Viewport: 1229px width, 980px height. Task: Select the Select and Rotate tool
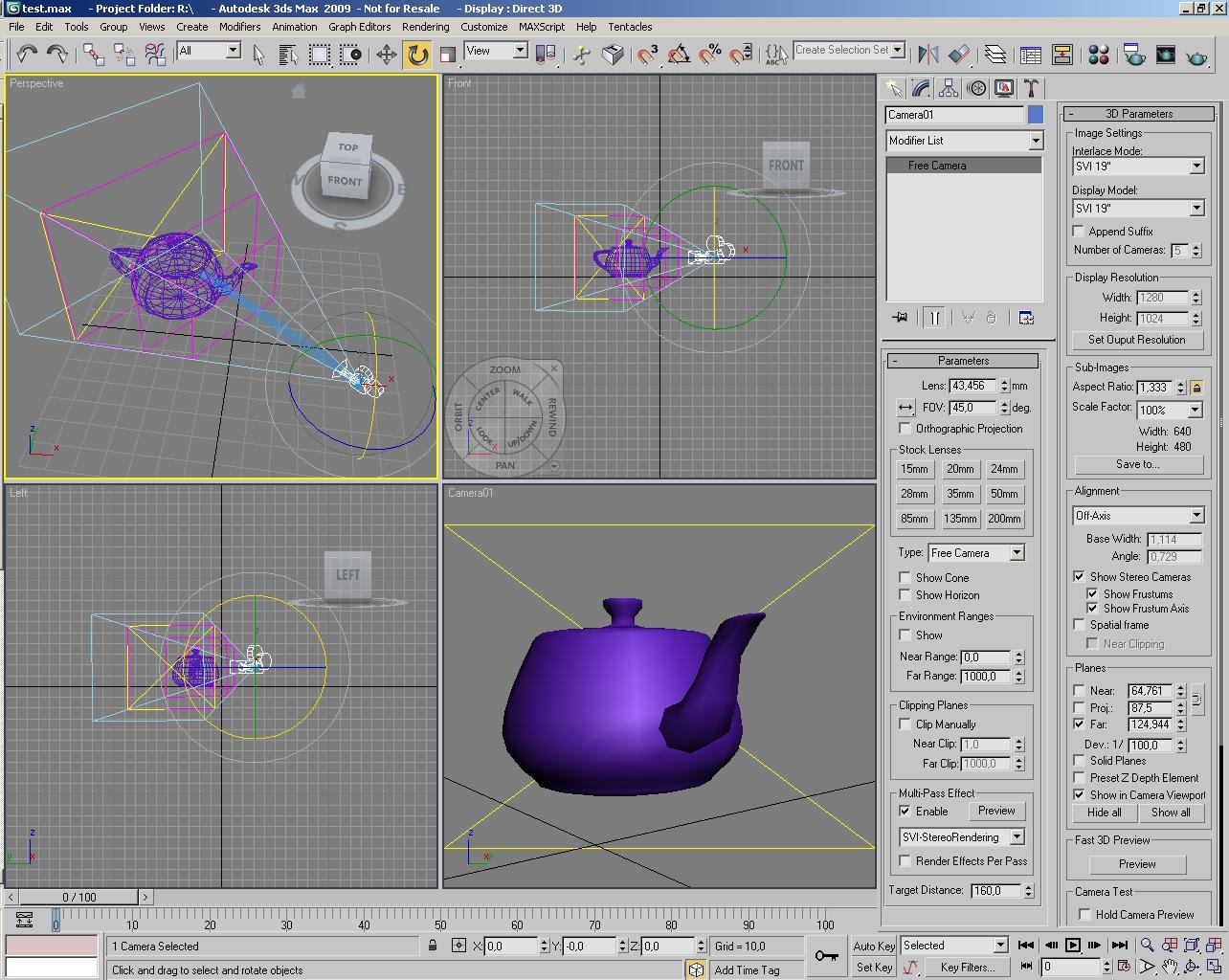pos(417,54)
